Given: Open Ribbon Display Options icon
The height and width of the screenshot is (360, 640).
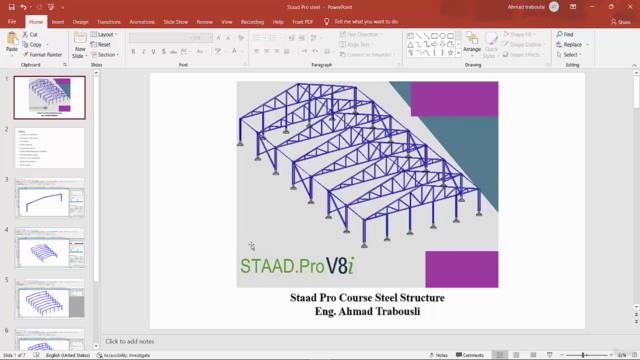Looking at the screenshot, I should (x=573, y=7).
